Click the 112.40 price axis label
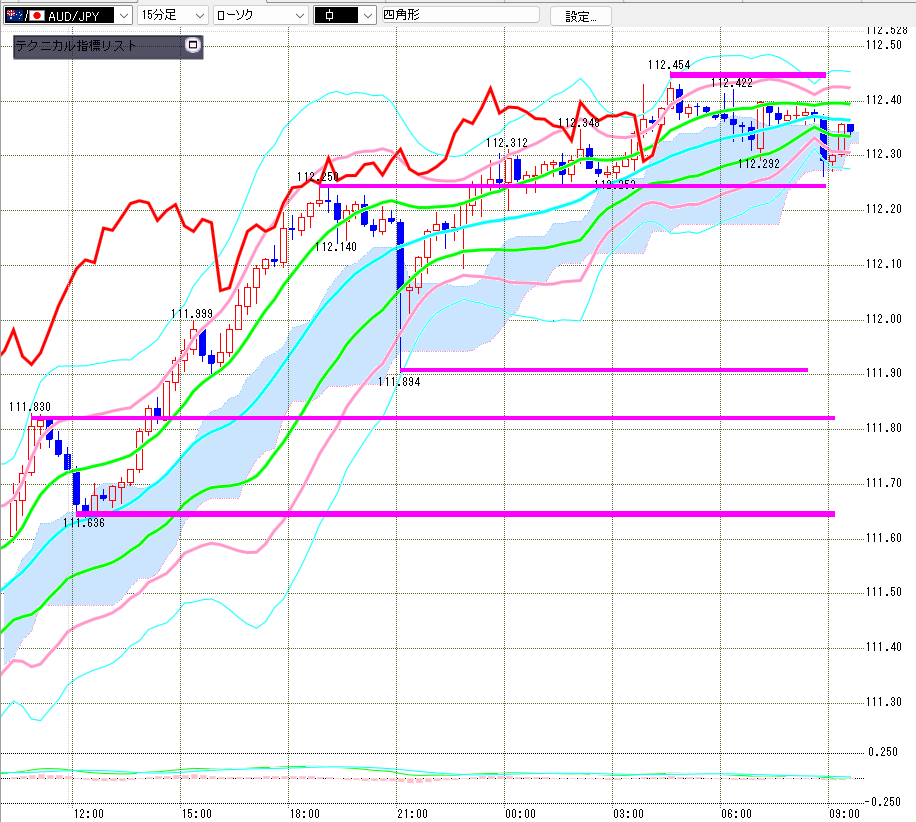 (x=884, y=100)
